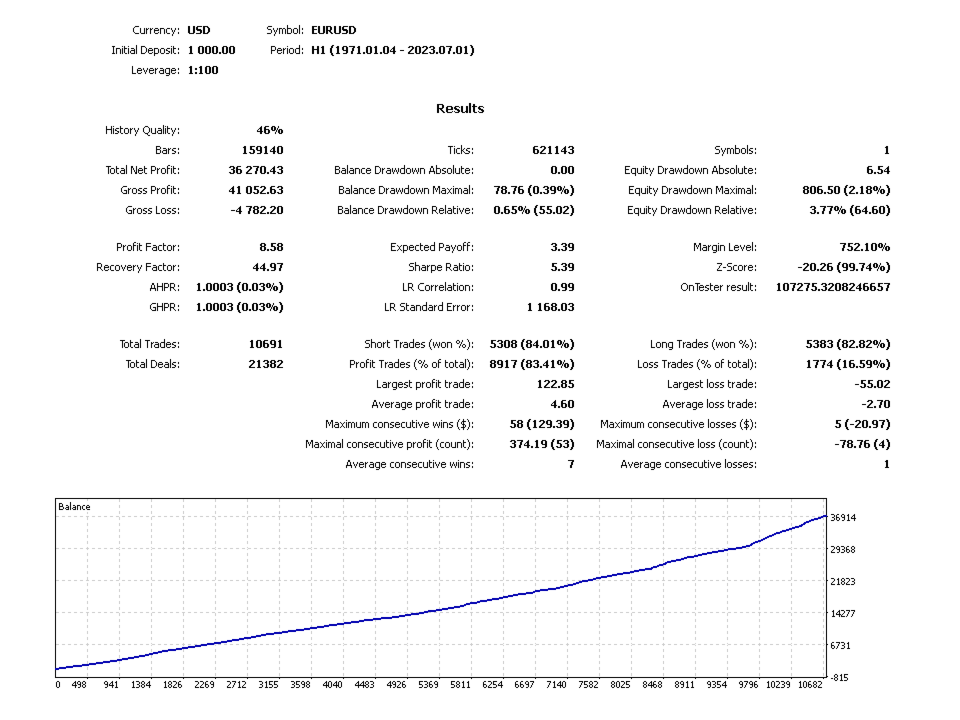
Task: Click Average consecutive wins value 7
Action: (x=571, y=464)
